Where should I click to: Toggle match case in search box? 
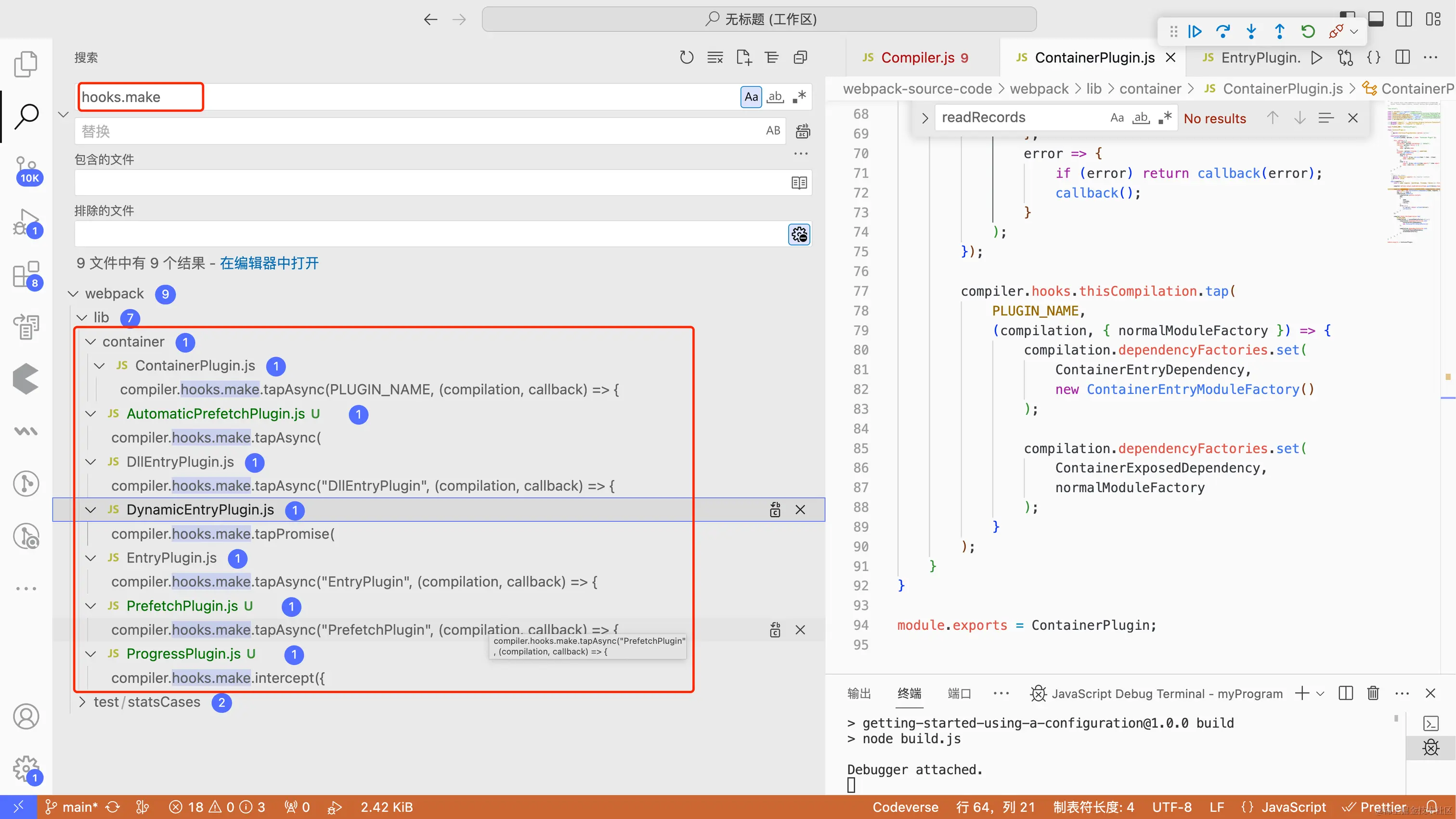click(x=751, y=97)
